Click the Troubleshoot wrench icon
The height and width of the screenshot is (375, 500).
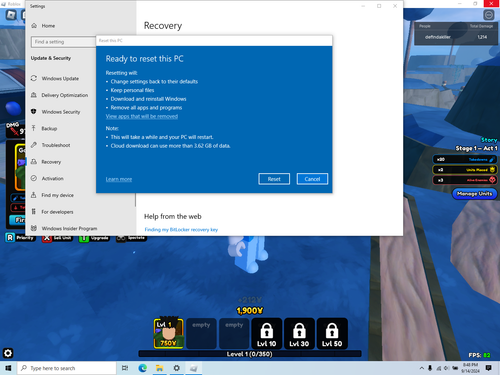click(34, 145)
